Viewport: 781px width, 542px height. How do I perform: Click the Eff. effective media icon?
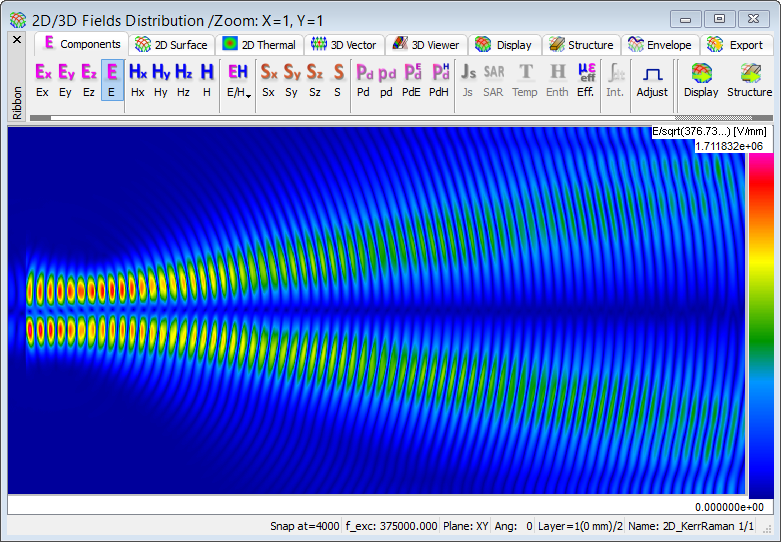(587, 79)
